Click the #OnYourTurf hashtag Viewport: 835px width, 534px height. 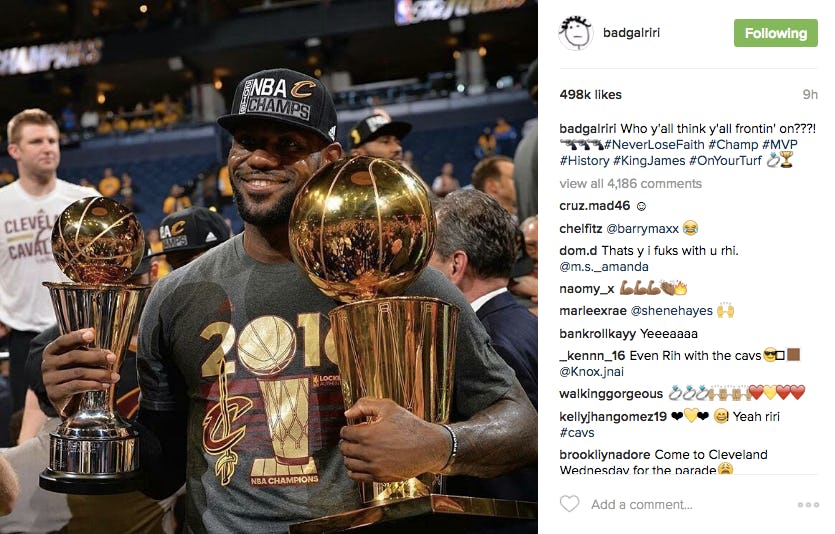coord(725,161)
